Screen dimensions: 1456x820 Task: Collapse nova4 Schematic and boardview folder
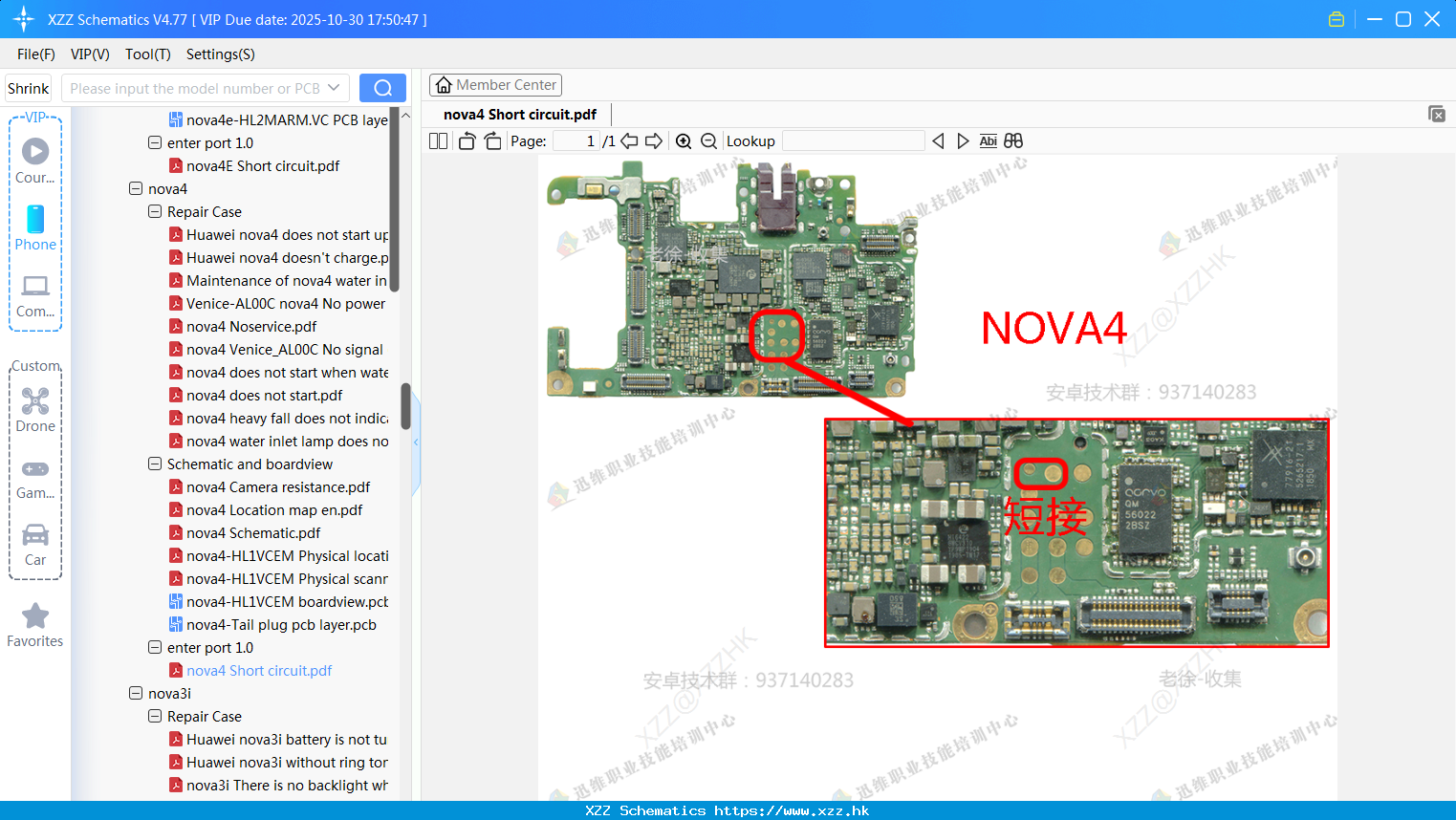click(x=155, y=464)
